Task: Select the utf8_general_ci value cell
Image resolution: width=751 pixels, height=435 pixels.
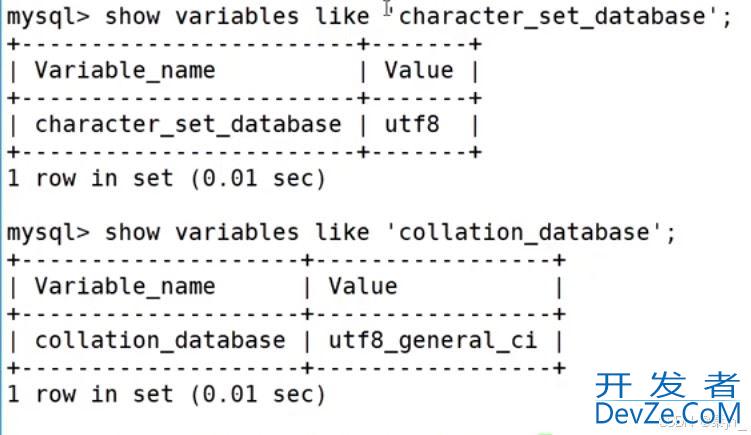Action: (x=432, y=341)
